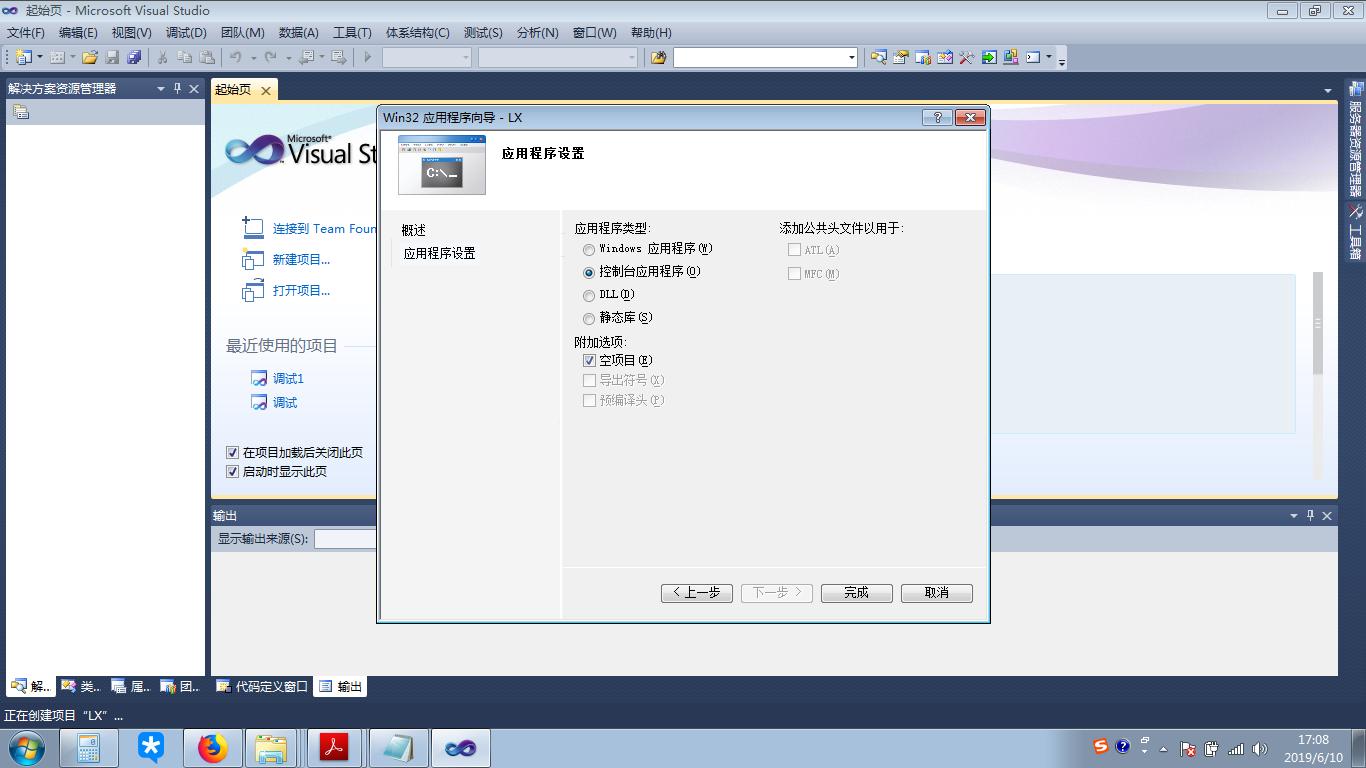
Task: Click the Start Debugging green arrow icon
Action: click(x=366, y=57)
